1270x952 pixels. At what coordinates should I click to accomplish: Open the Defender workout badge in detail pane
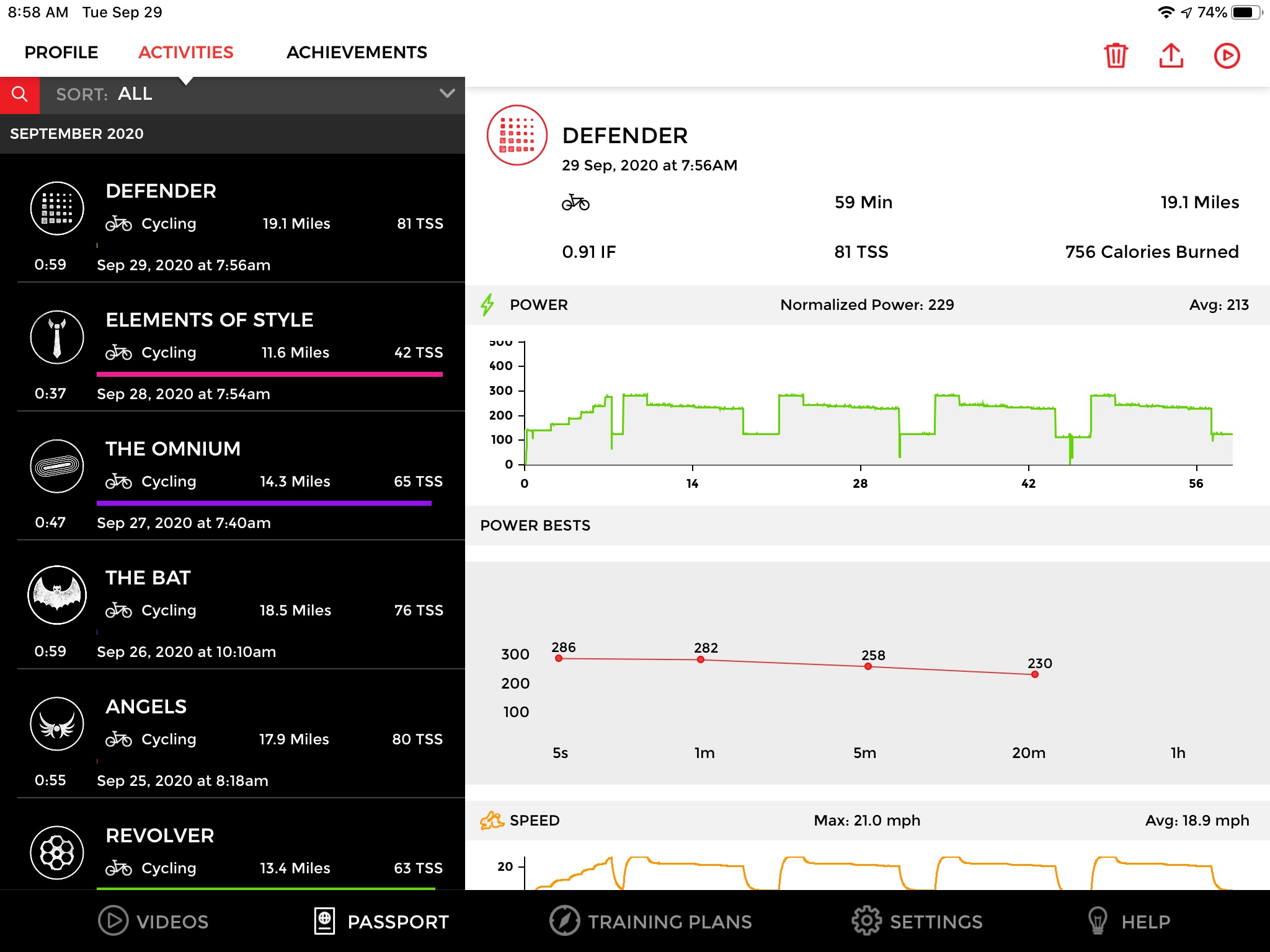[517, 136]
